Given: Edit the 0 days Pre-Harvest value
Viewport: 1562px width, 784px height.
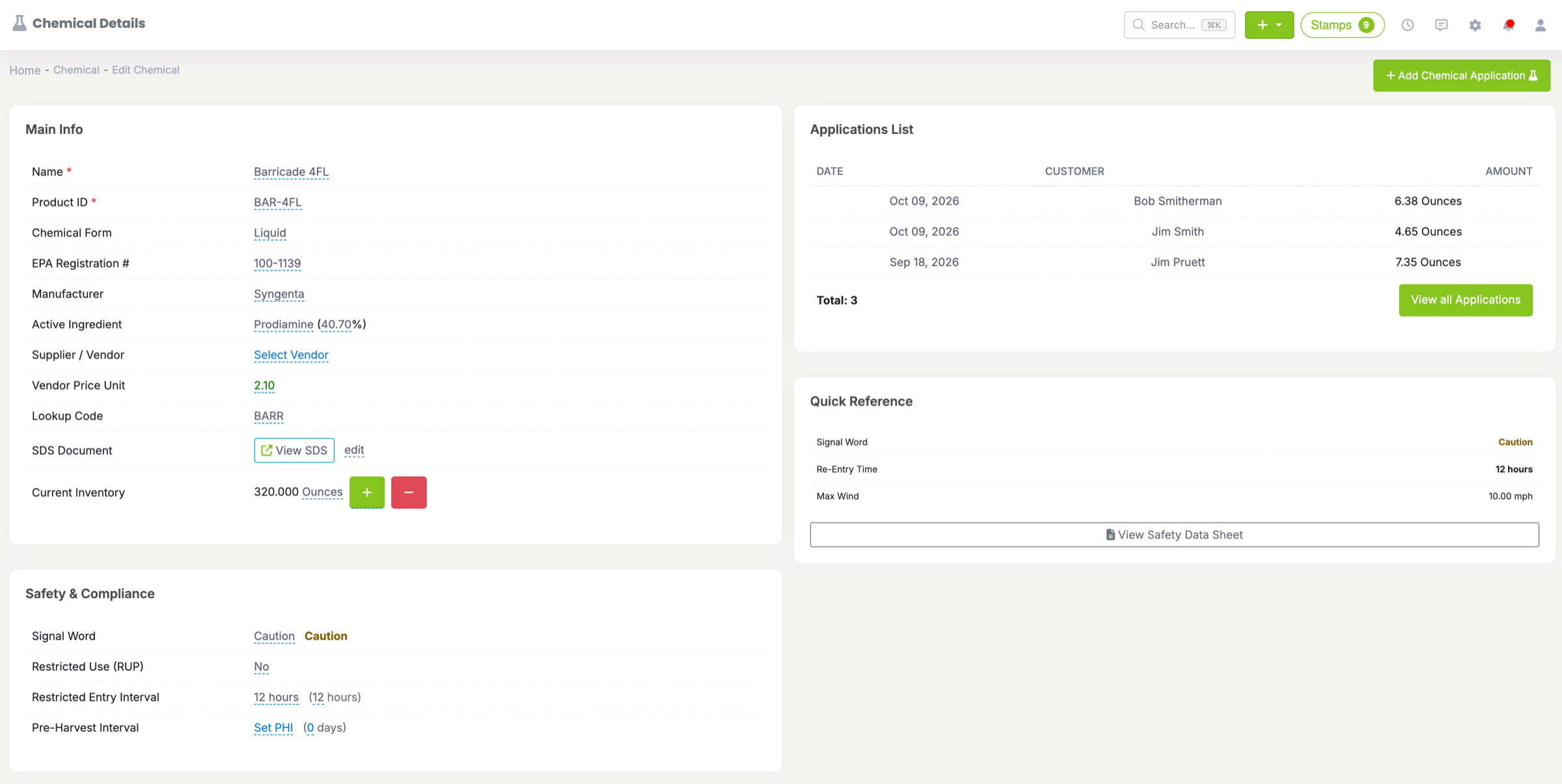Looking at the screenshot, I should pyautogui.click(x=310, y=728).
